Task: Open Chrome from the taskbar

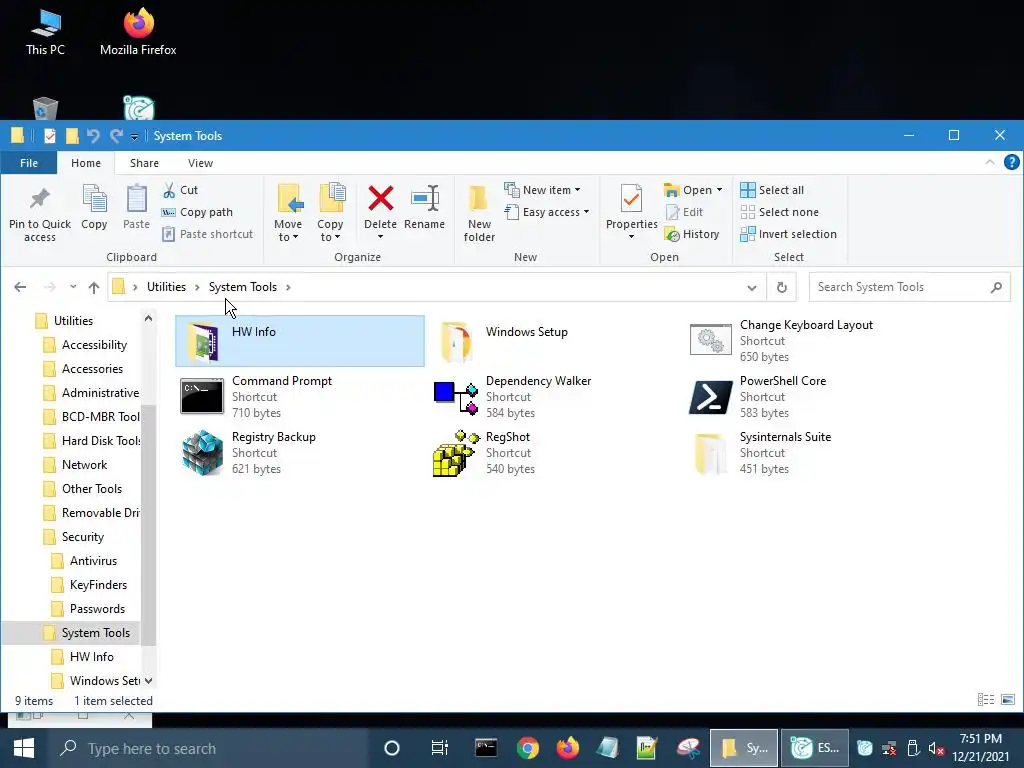Action: (527, 748)
